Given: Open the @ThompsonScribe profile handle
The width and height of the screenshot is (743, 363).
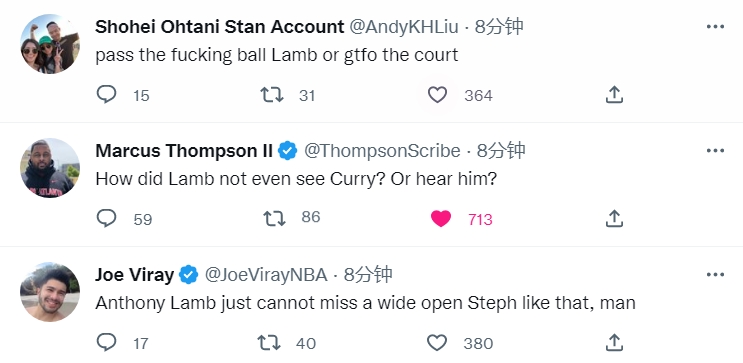Looking at the screenshot, I should (x=382, y=151).
